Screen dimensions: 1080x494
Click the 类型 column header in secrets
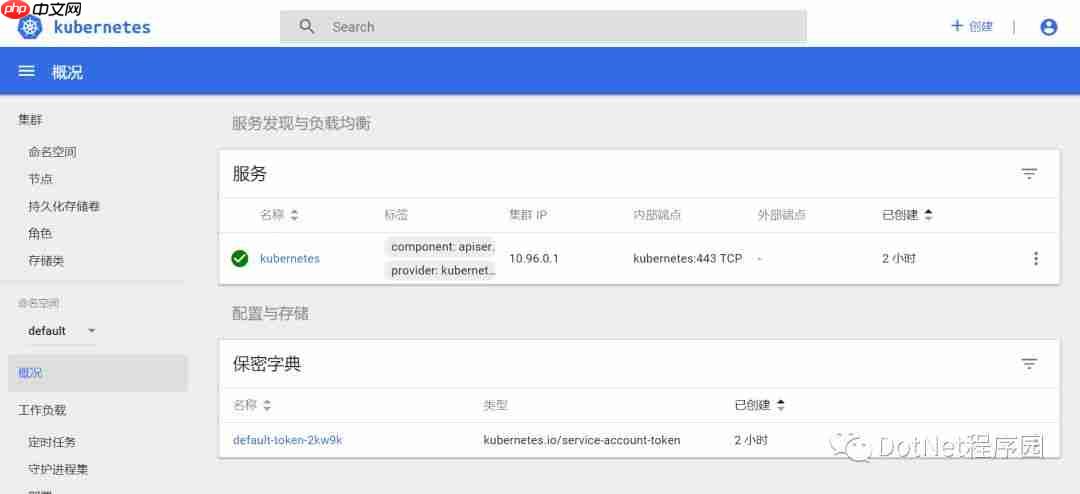[495, 405]
